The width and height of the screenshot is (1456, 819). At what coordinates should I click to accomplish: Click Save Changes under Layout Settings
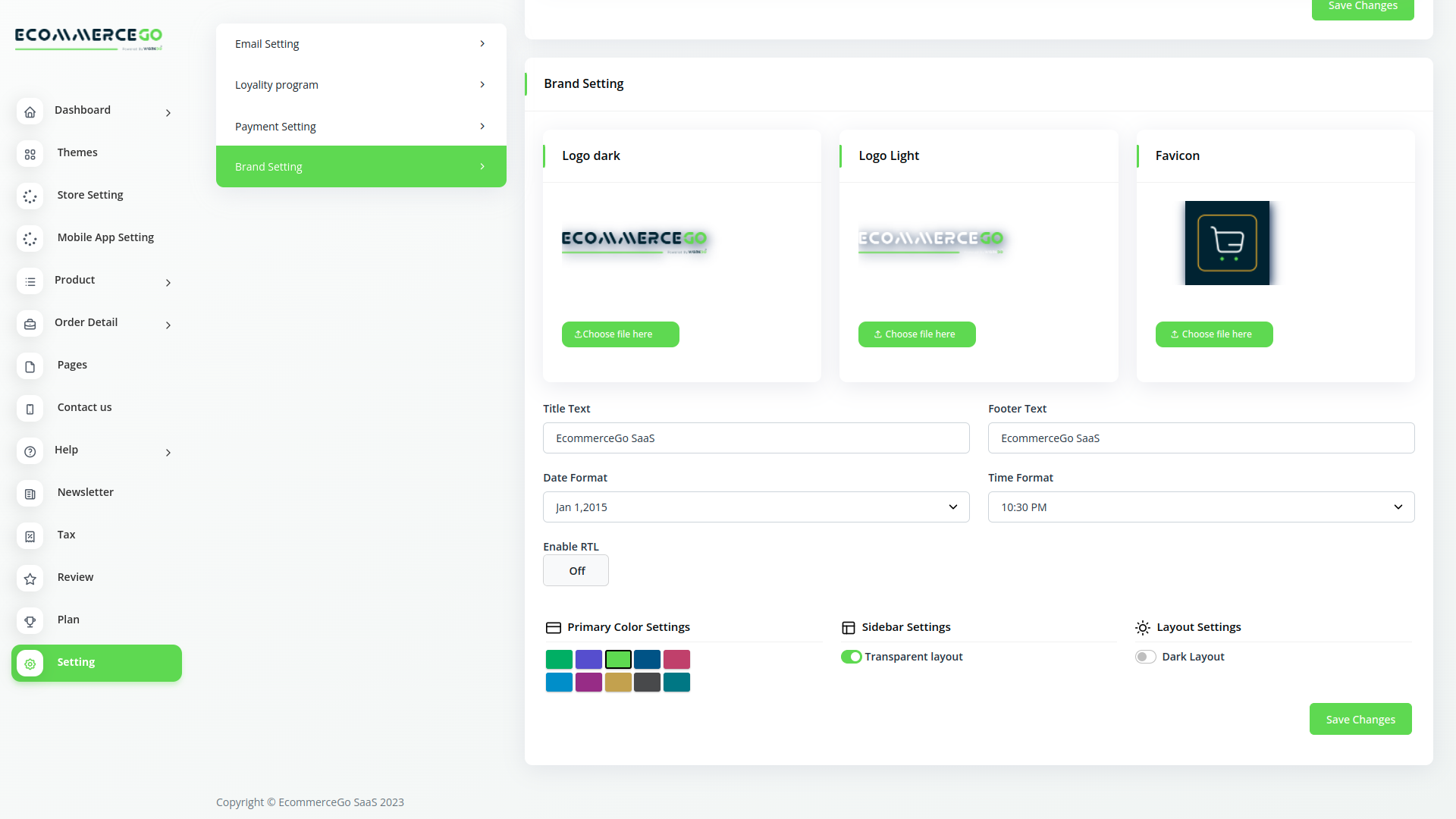click(1360, 720)
